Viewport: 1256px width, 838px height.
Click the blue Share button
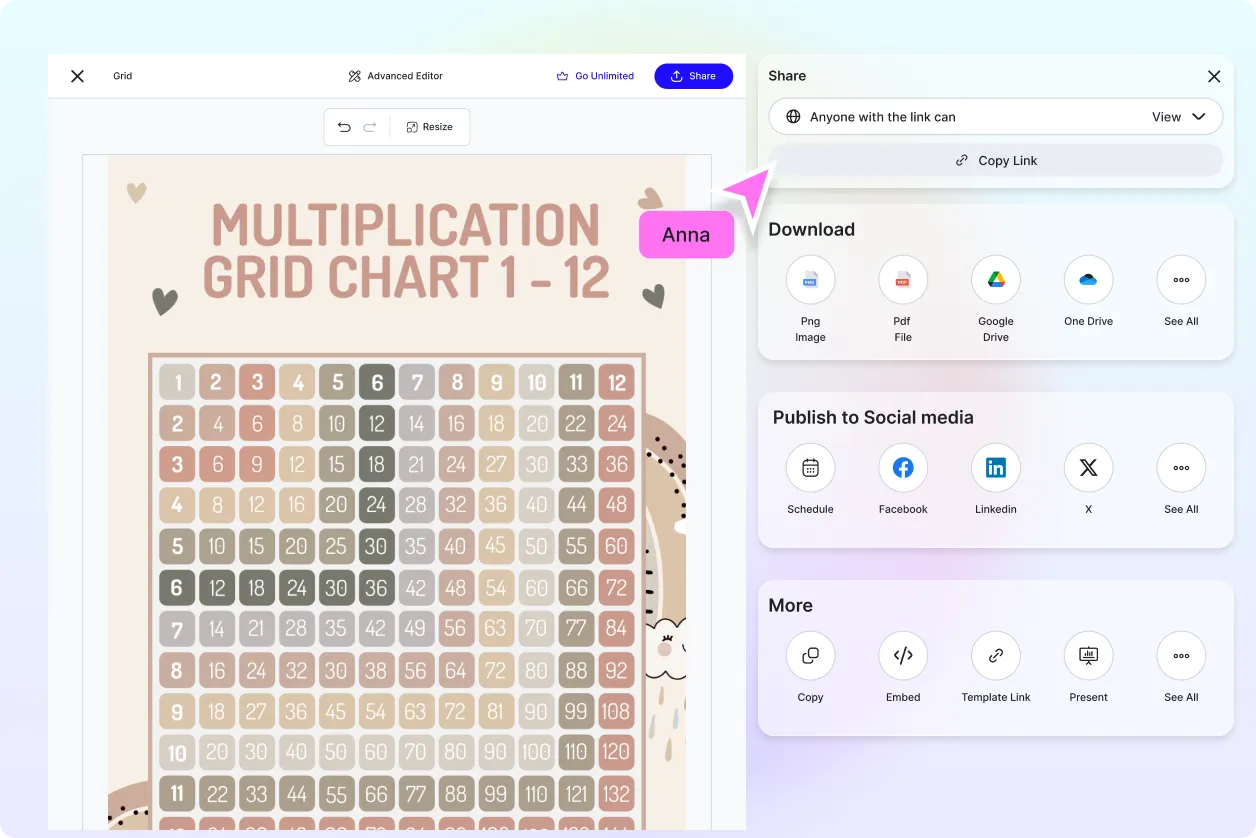(693, 76)
